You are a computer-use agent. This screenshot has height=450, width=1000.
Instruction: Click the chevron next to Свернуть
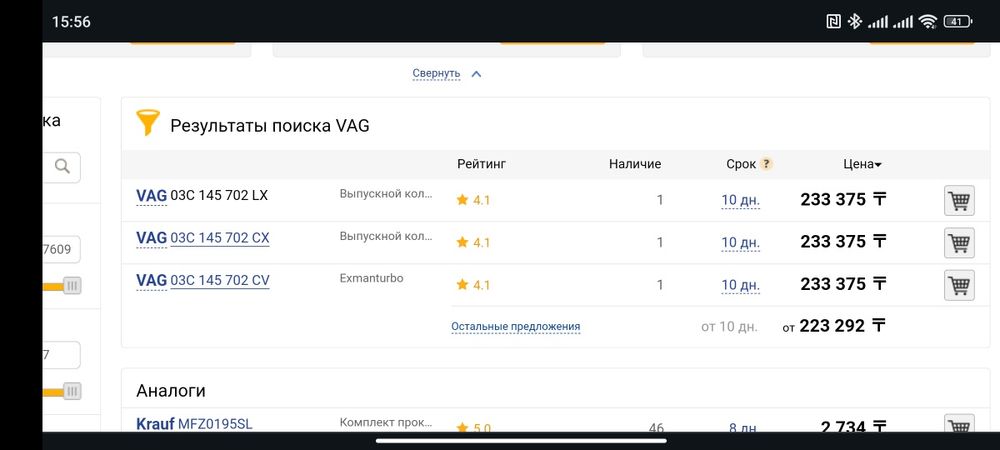476,74
